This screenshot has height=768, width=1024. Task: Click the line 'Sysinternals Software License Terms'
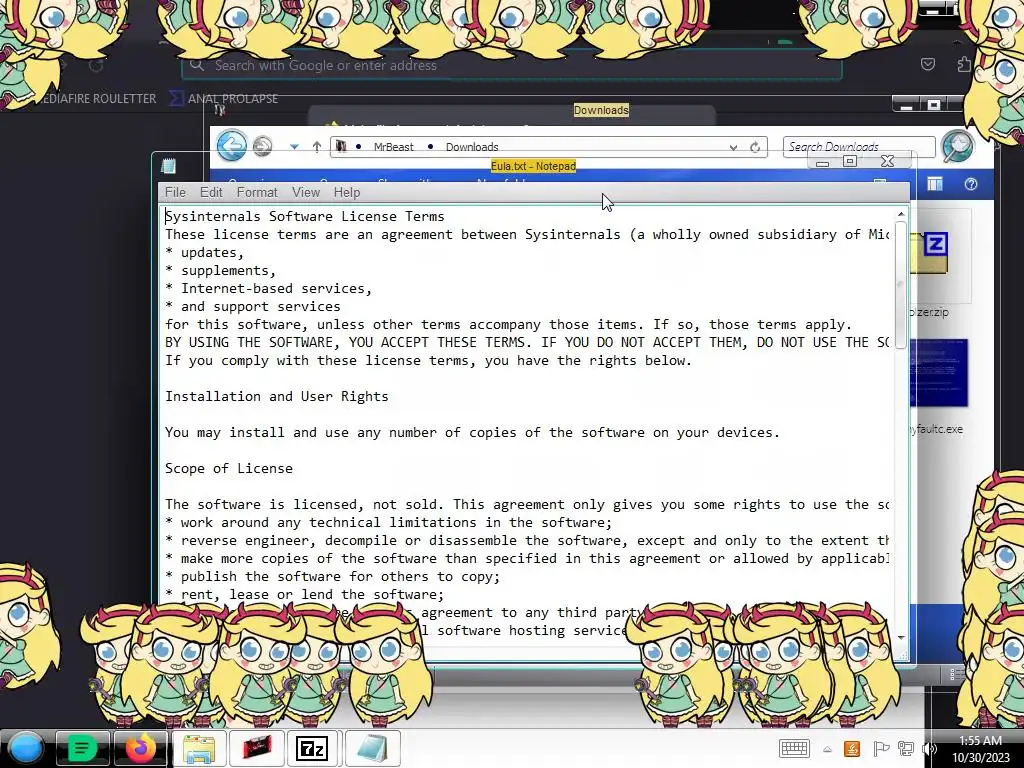click(x=304, y=216)
